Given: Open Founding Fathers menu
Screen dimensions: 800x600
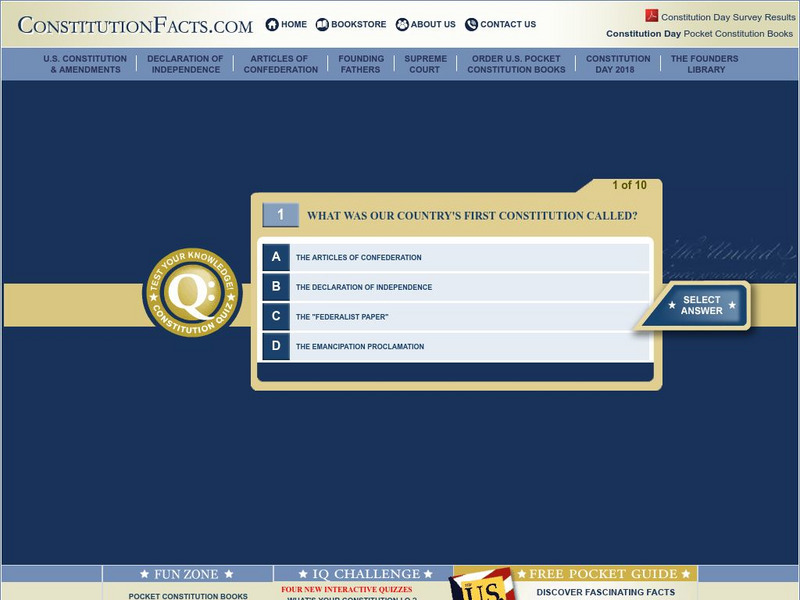Looking at the screenshot, I should pos(361,64).
